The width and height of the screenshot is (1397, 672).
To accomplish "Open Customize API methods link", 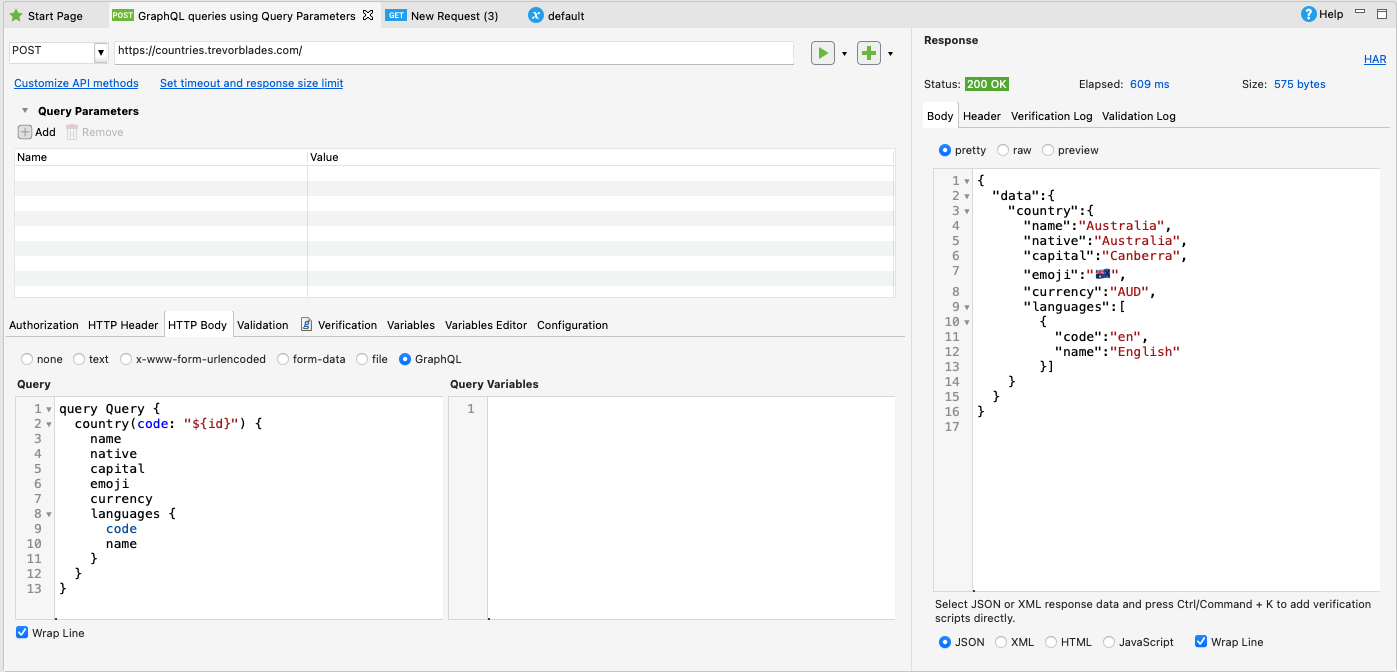I will click(75, 83).
